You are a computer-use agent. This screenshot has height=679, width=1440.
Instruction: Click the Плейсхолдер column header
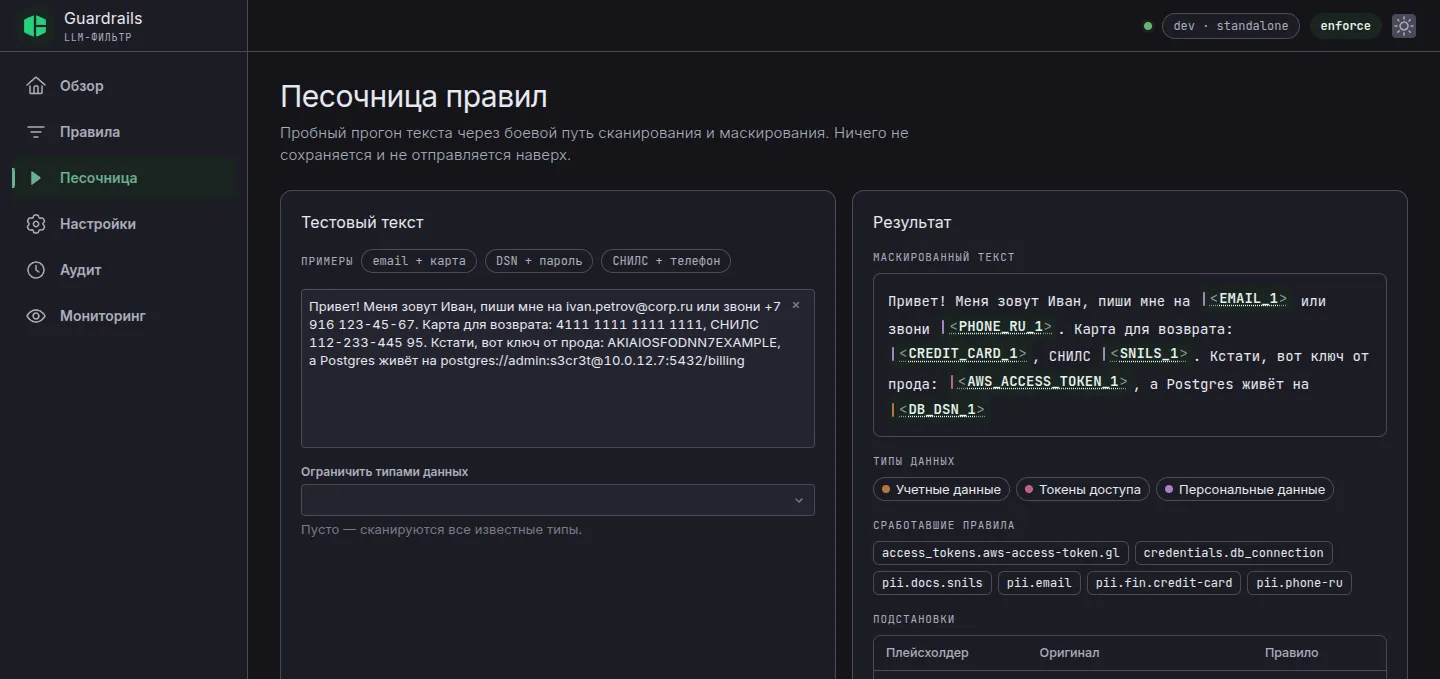pyautogui.click(x=927, y=653)
